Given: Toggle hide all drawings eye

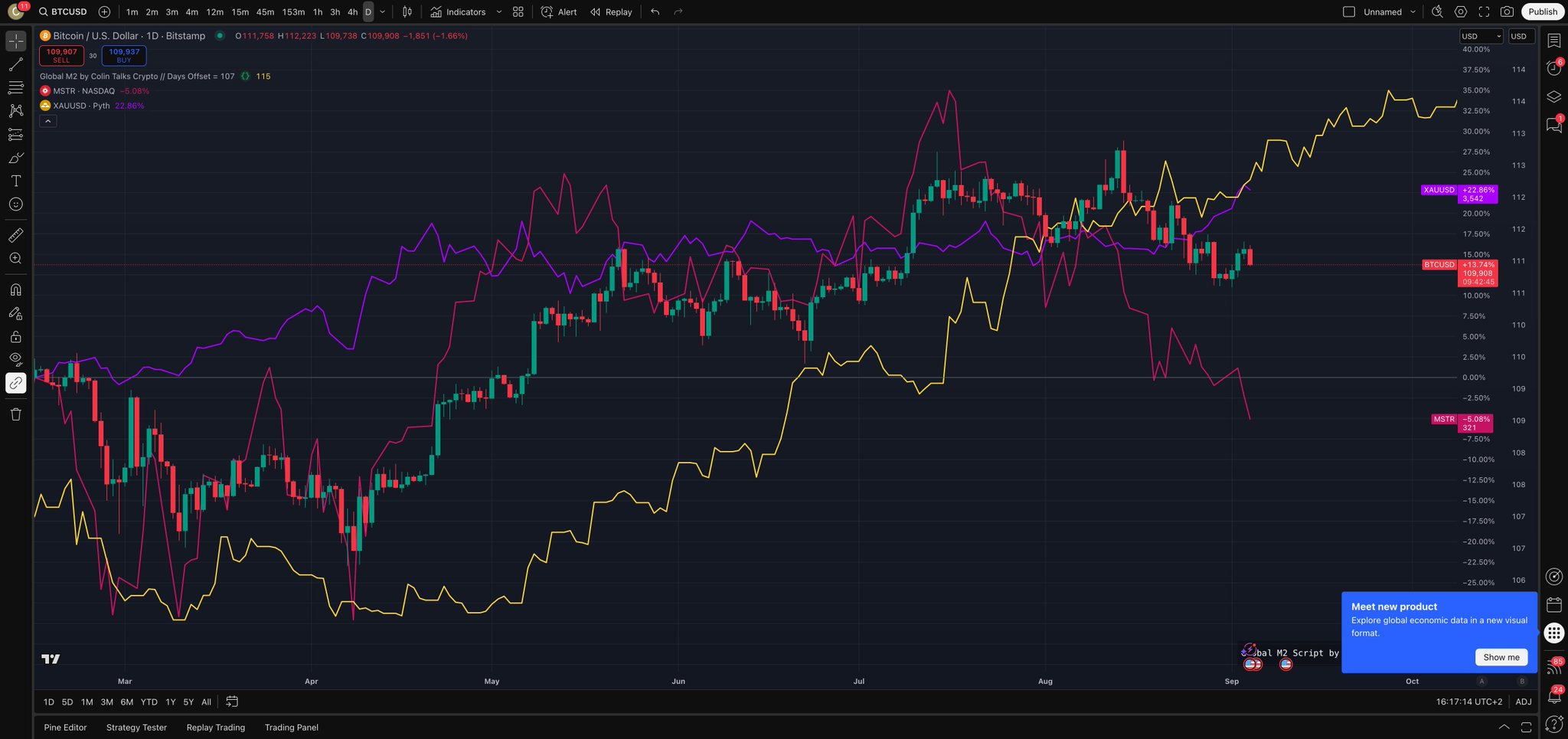Looking at the screenshot, I should pos(16,358).
